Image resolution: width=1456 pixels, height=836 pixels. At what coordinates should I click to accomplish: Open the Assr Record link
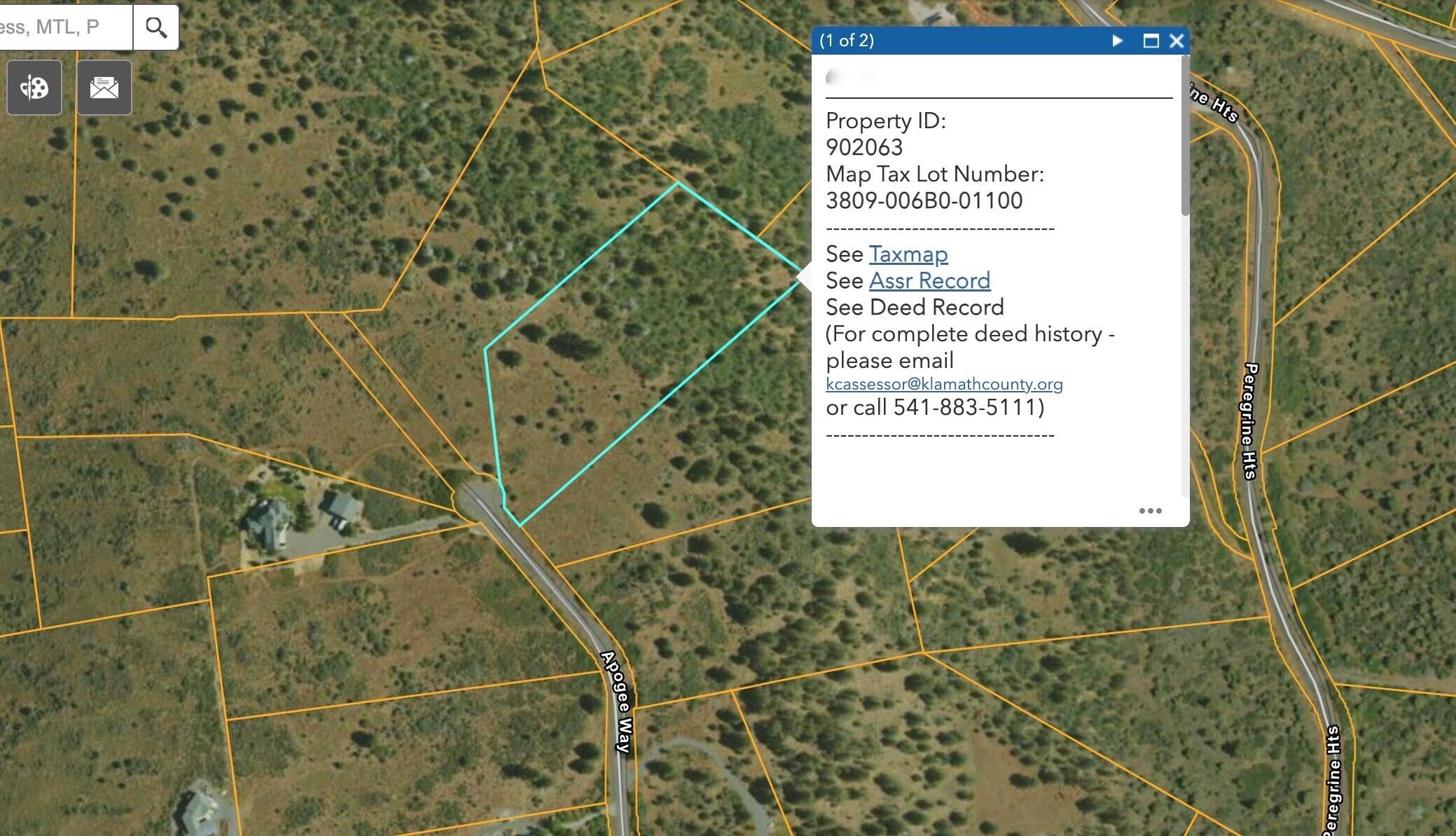929,281
